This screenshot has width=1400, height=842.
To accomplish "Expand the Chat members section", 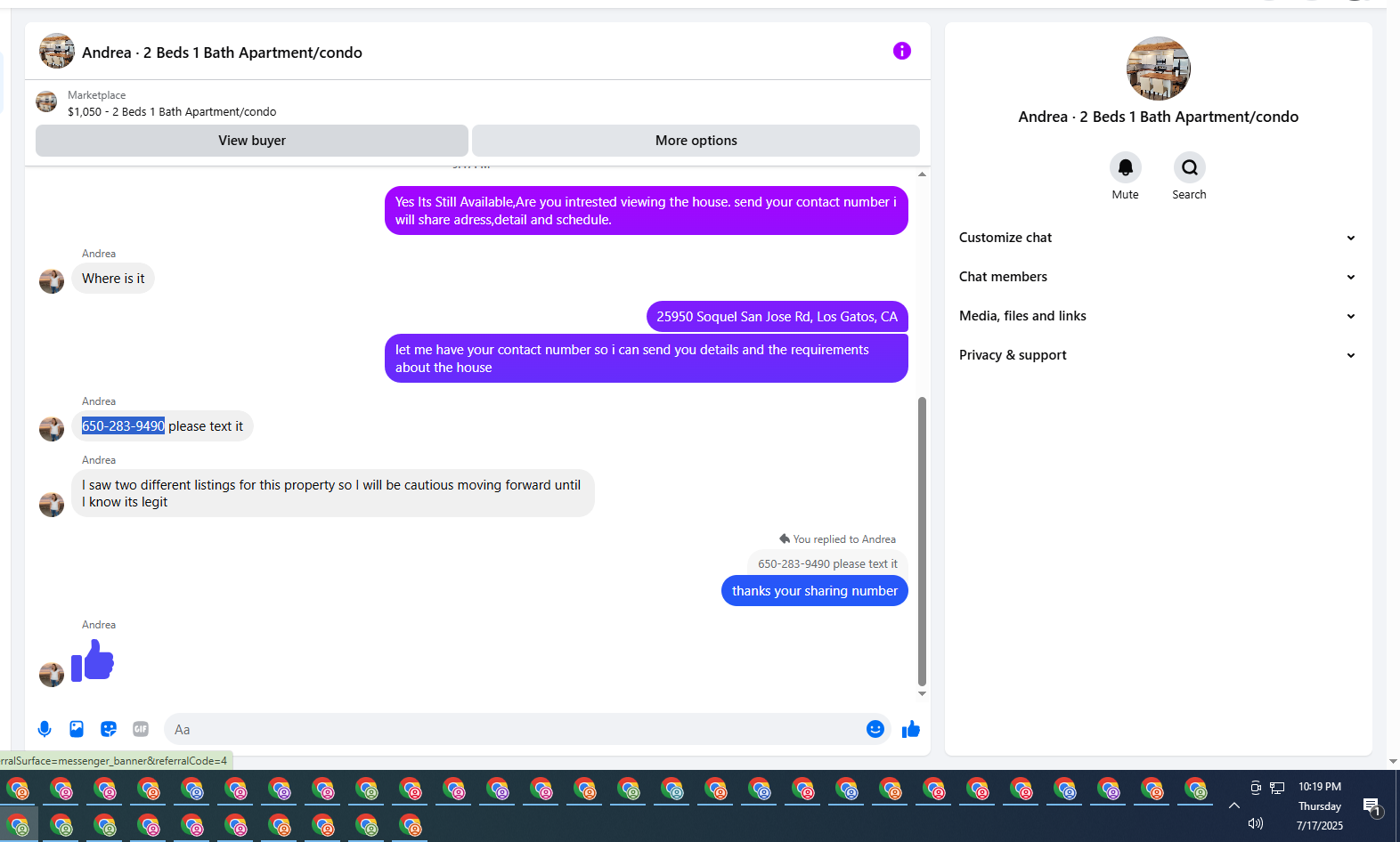I will (x=1158, y=277).
